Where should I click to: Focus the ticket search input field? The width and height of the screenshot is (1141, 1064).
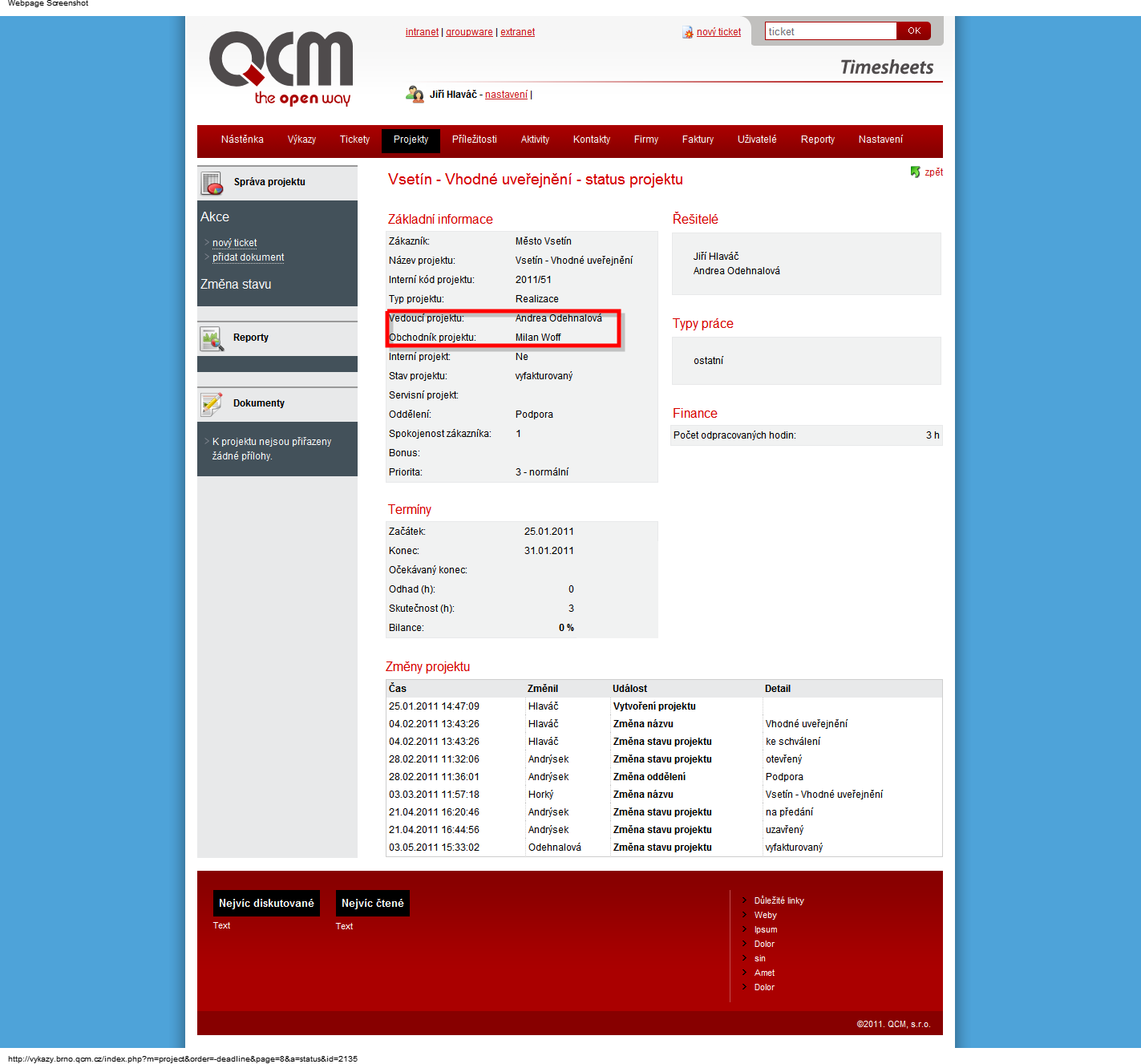(830, 31)
